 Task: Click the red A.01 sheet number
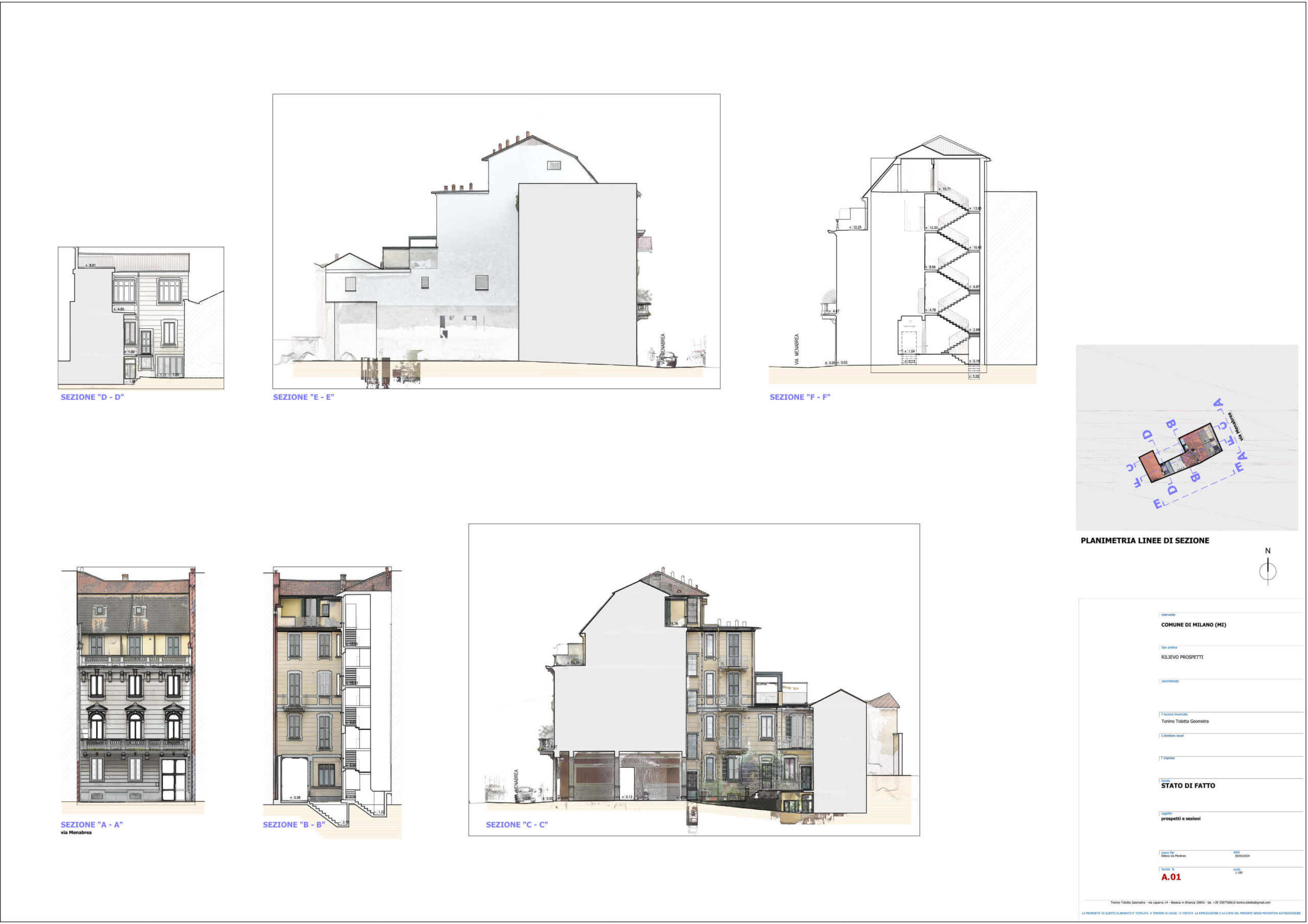click(1171, 878)
